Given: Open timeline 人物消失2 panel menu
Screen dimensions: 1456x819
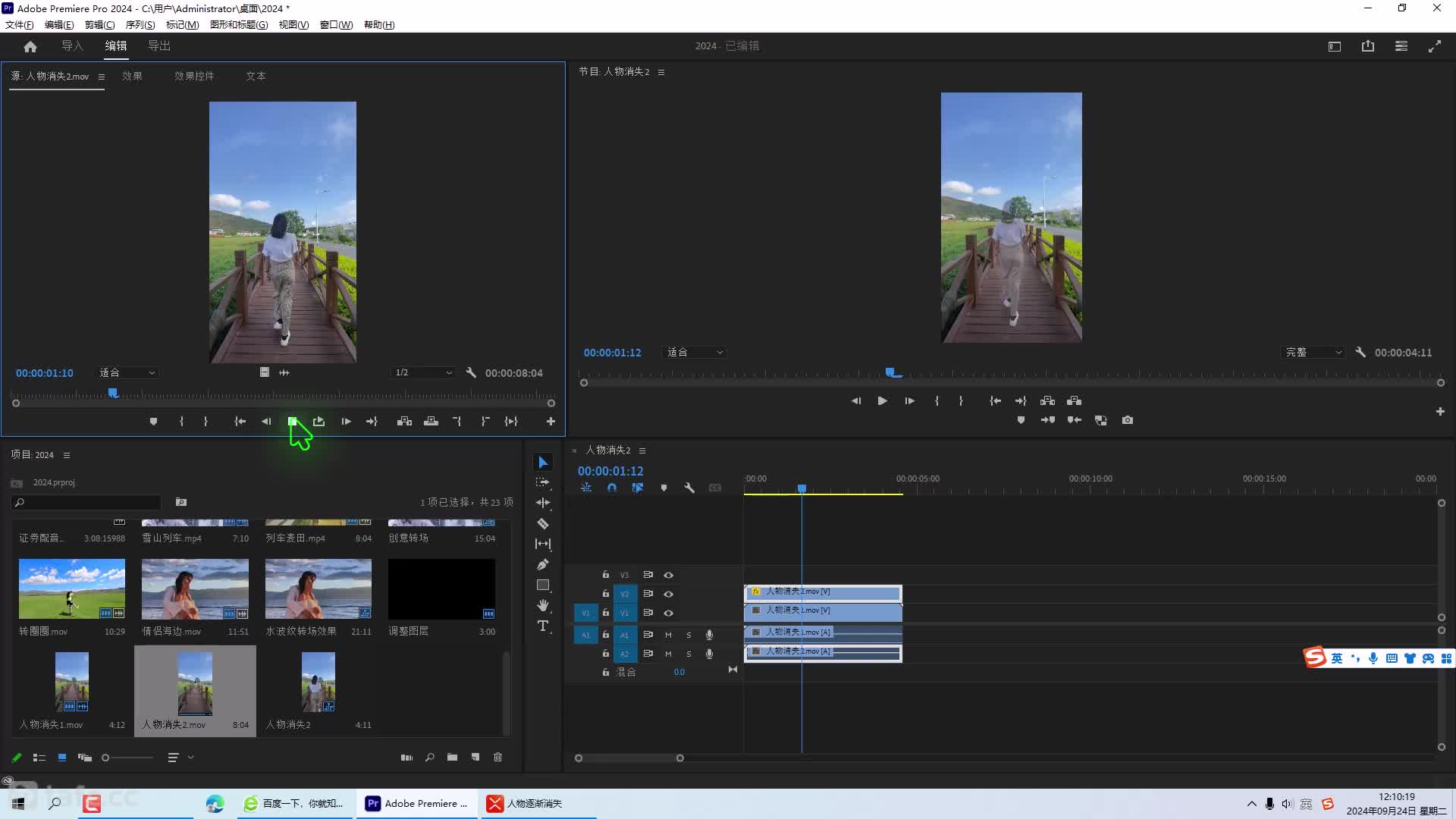Looking at the screenshot, I should pyautogui.click(x=642, y=450).
